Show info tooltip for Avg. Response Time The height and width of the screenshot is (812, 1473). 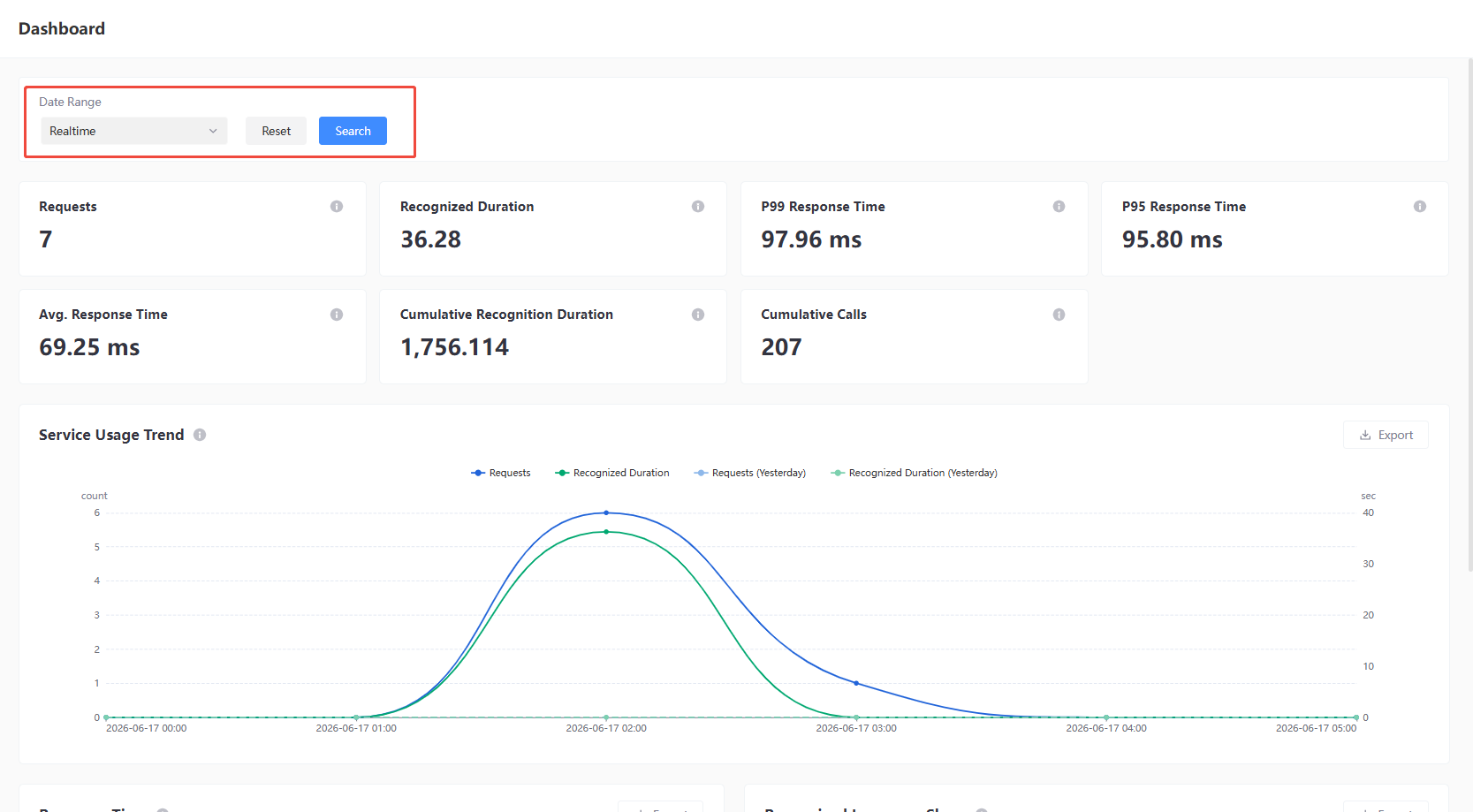click(x=337, y=315)
